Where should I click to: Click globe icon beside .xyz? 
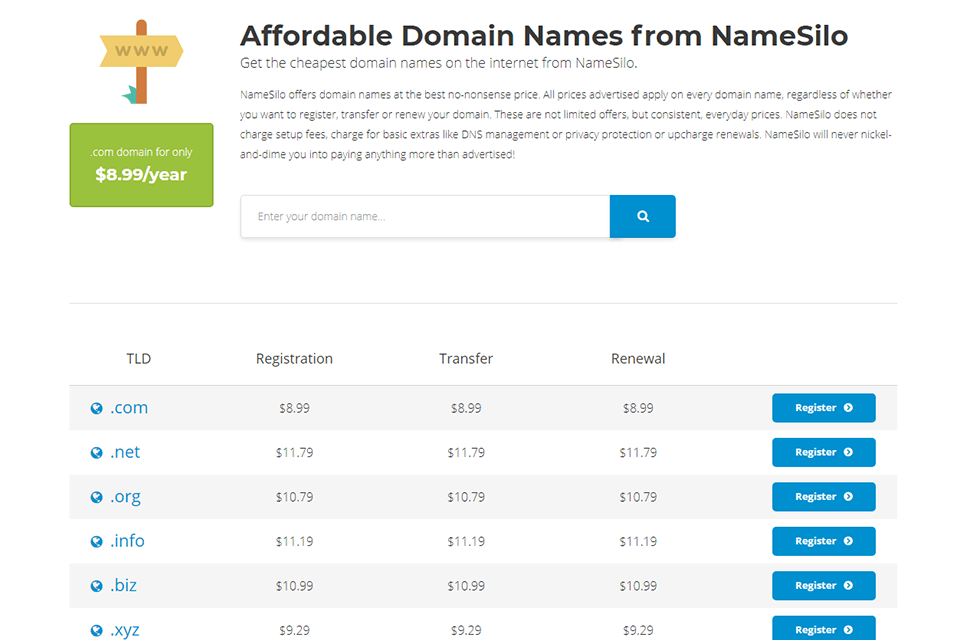[97, 630]
